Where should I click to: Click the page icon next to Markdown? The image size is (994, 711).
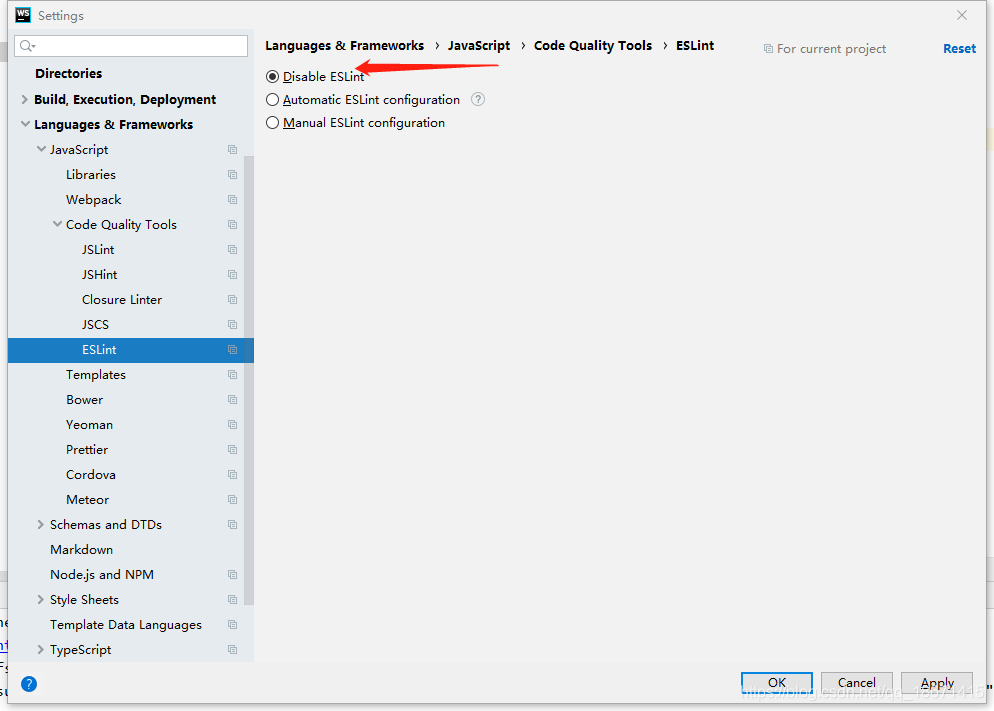[x=232, y=549]
